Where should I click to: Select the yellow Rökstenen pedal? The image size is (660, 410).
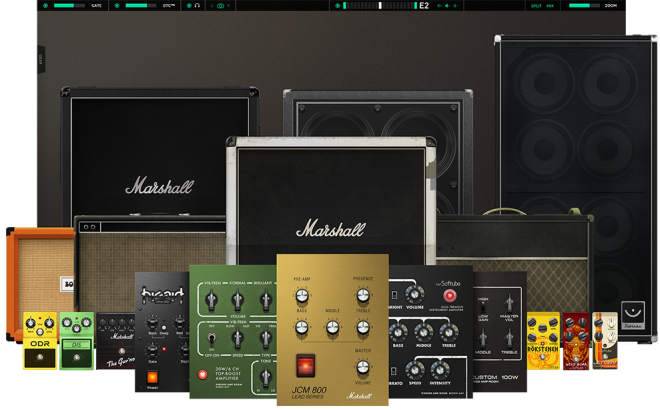point(543,341)
